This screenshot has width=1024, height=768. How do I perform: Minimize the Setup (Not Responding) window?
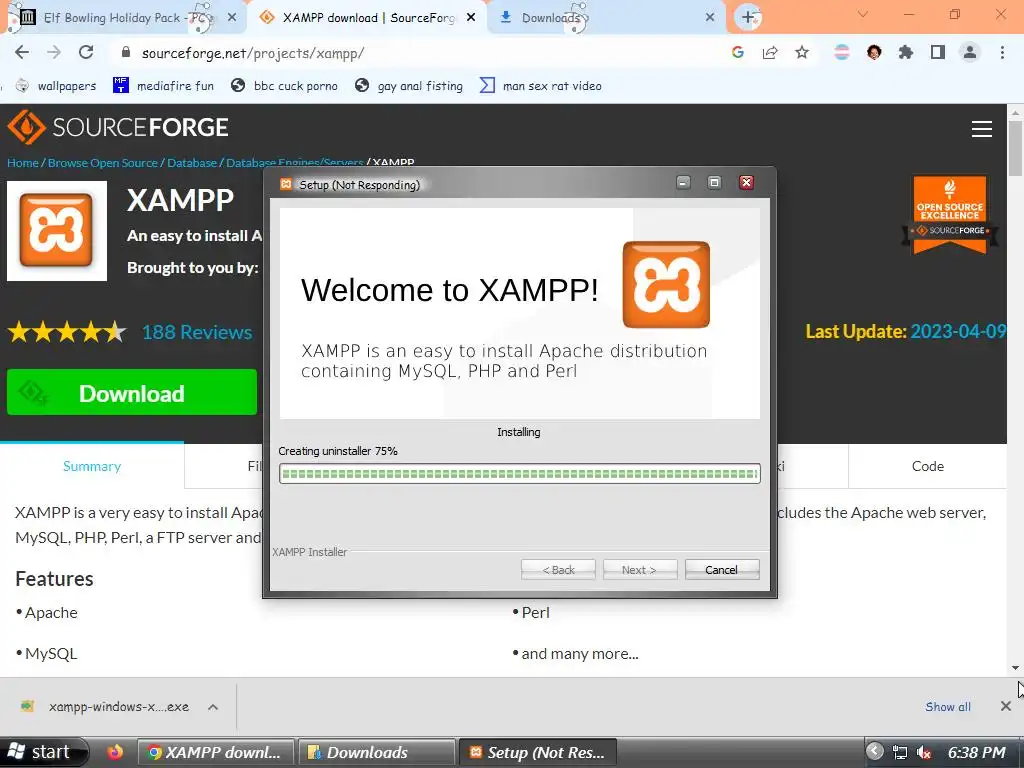(x=683, y=182)
